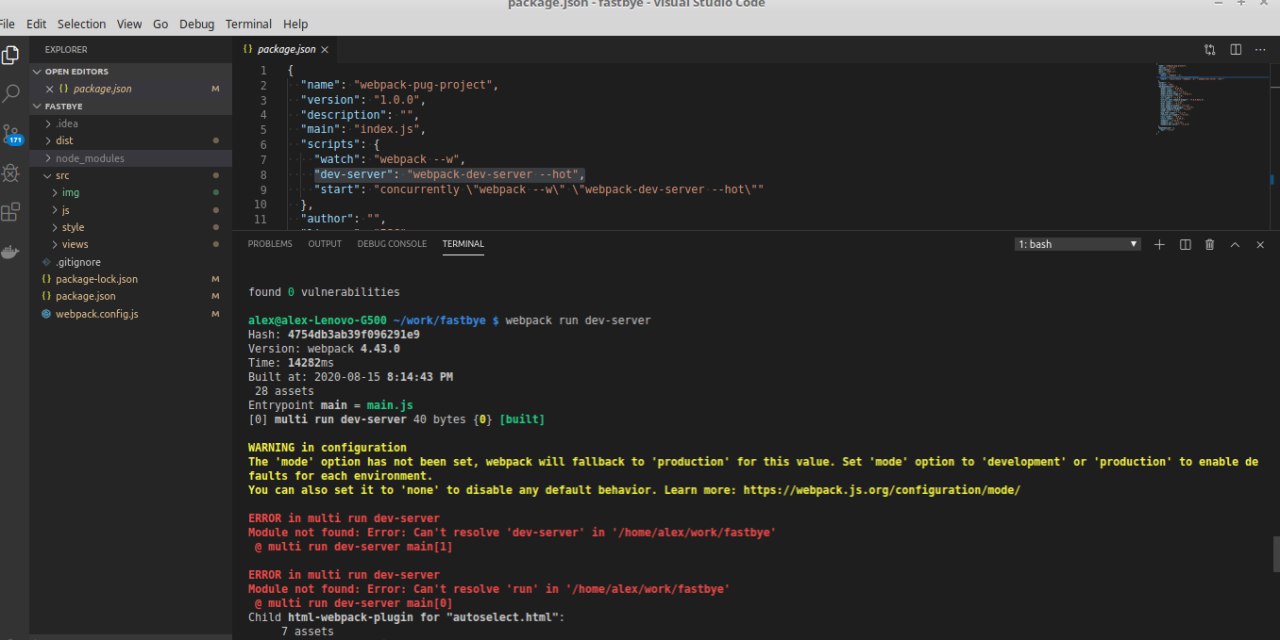Kill terminal using the trash icon
This screenshot has height=640, width=1280.
pos(1210,244)
